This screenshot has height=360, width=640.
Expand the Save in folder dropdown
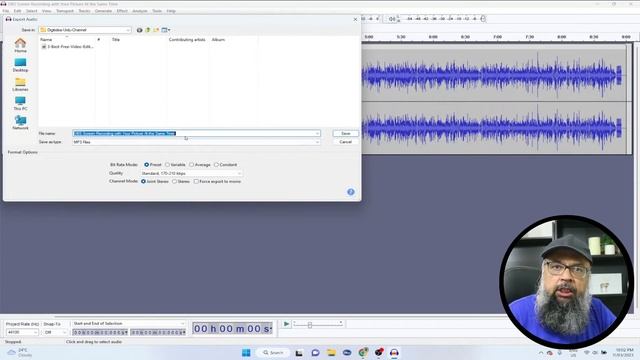pyautogui.click(x=128, y=30)
